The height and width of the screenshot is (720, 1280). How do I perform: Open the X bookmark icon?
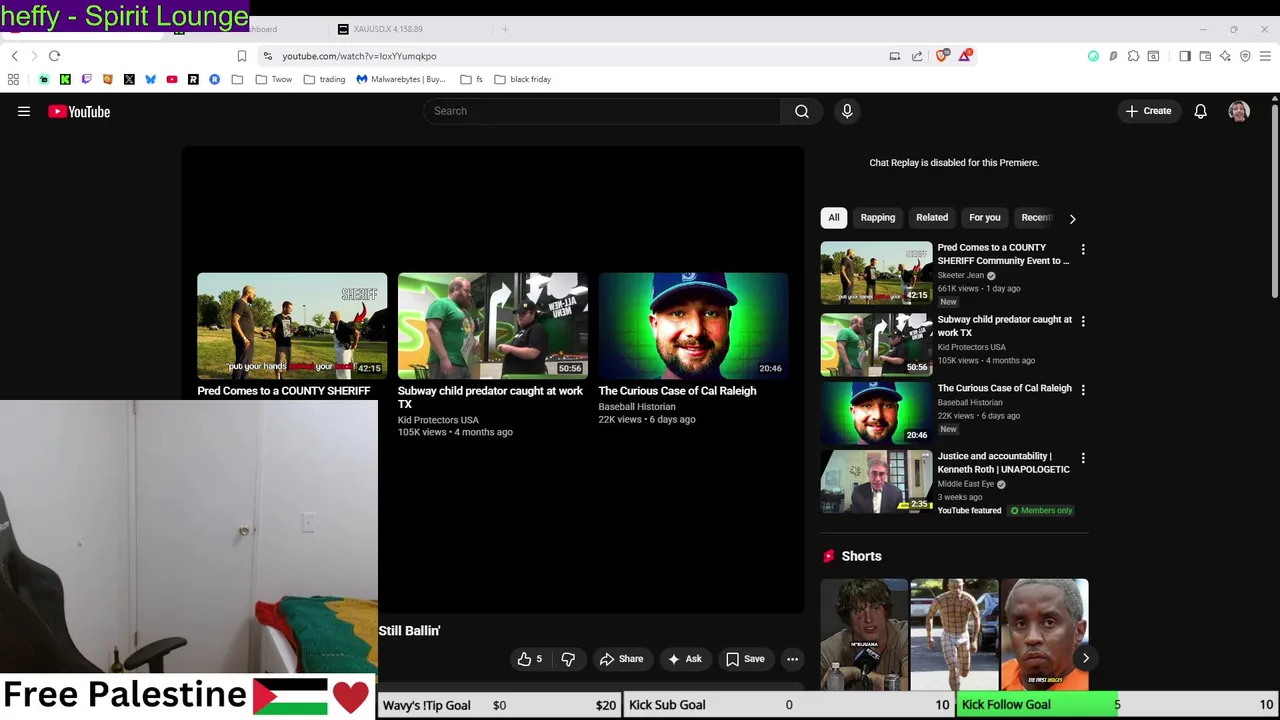pos(129,79)
